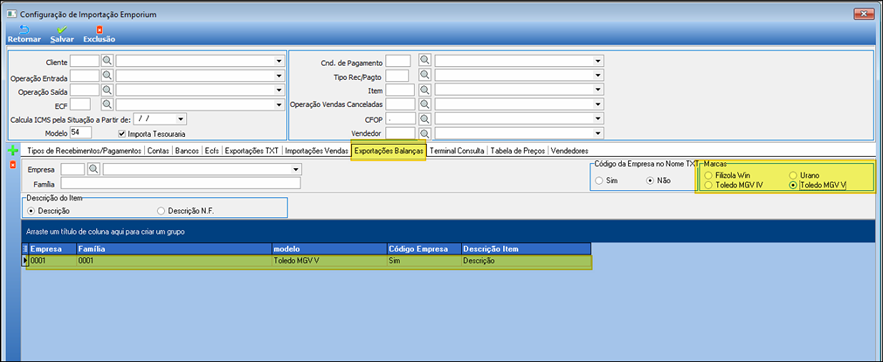Click the Modelo field showing 54
This screenshot has height=362, width=883.
(81, 133)
